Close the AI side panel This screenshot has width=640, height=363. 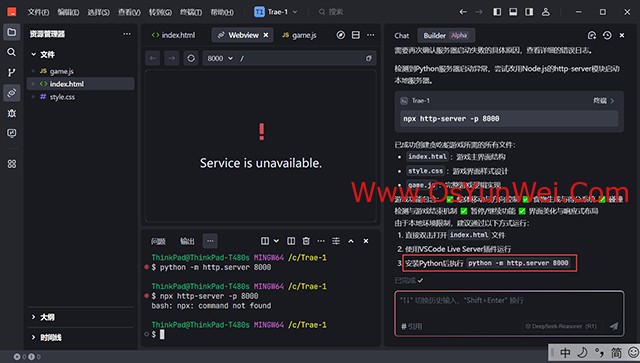click(x=622, y=36)
